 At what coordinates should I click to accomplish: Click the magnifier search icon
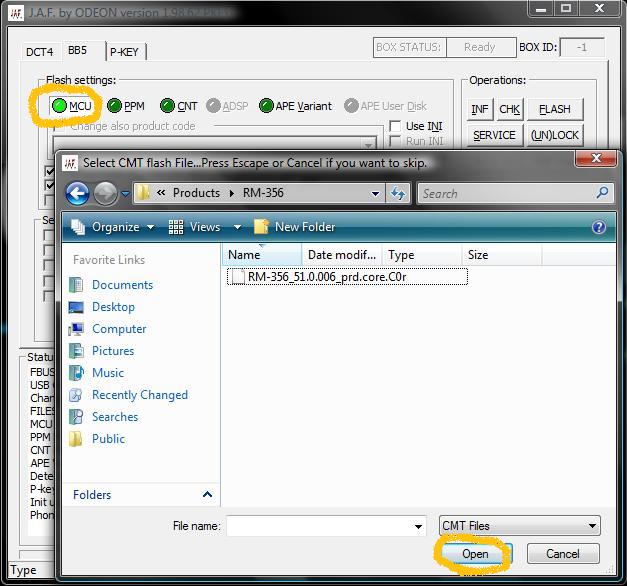(602, 193)
